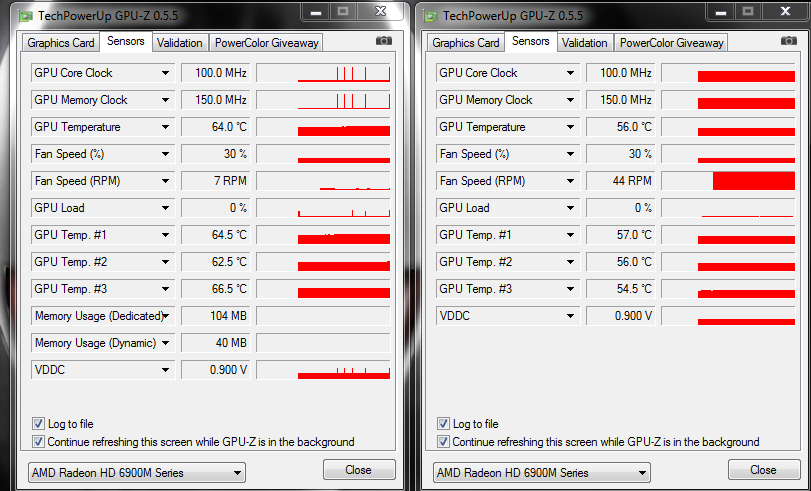This screenshot has height=491, width=811.
Task: Click 64.0 °C GPU Temperature value in left window
Action: [216, 127]
